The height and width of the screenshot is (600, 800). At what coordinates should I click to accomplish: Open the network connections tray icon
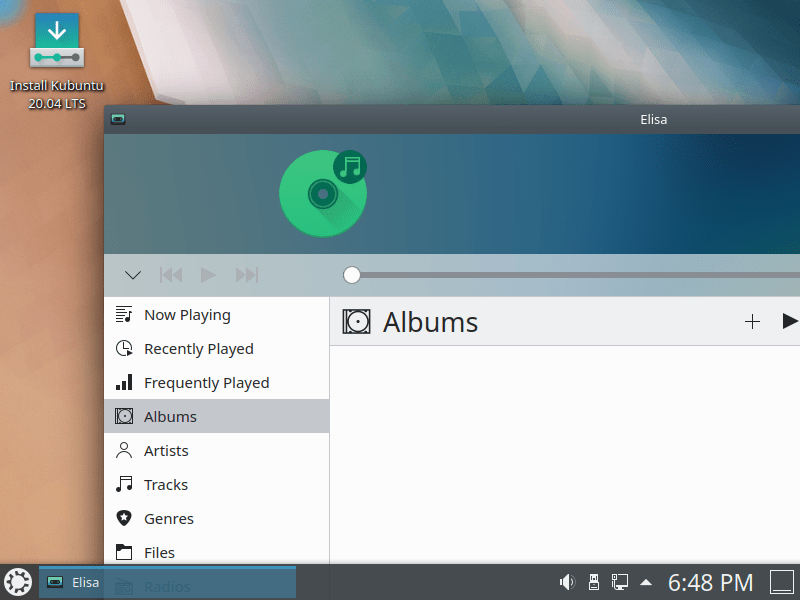coord(620,582)
